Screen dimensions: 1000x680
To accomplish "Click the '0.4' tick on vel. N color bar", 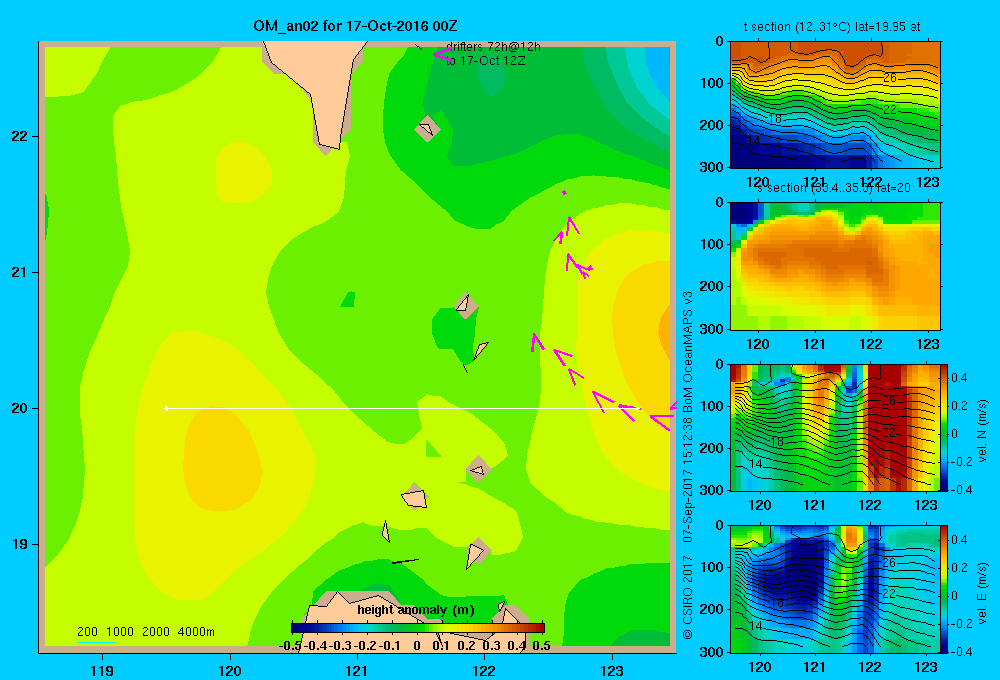I will (959, 378).
